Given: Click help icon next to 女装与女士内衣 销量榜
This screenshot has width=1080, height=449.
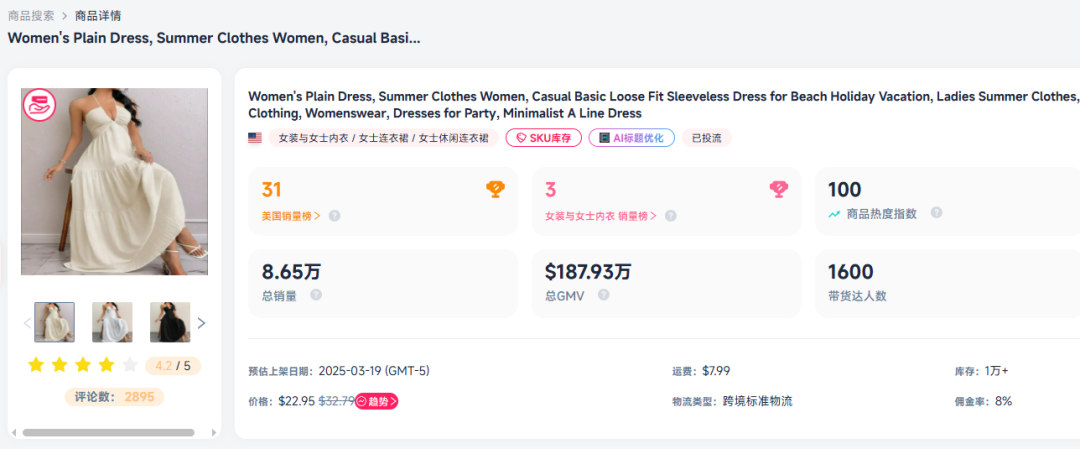Looking at the screenshot, I should coord(671,215).
